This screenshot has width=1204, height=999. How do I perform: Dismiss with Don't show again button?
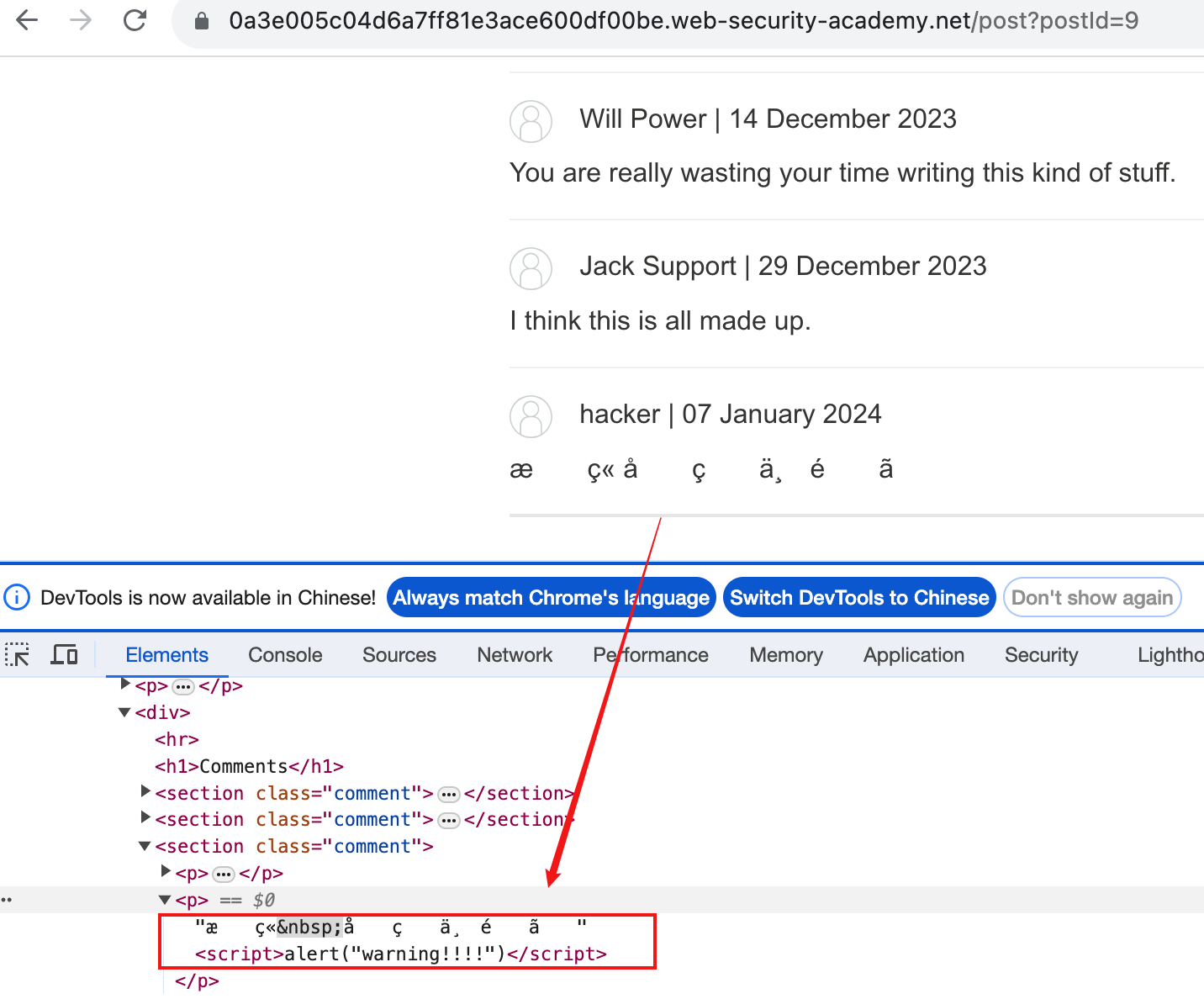coord(1092,597)
